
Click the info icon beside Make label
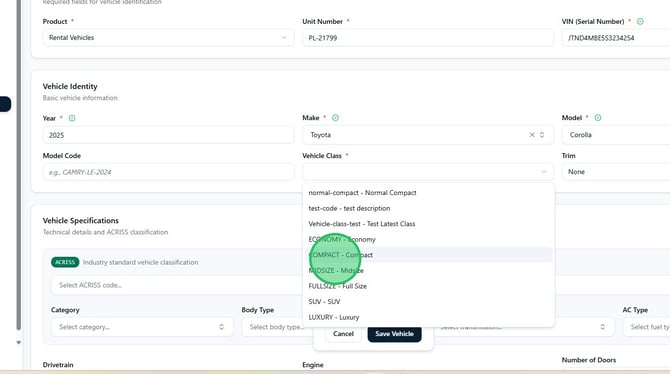[335, 118]
